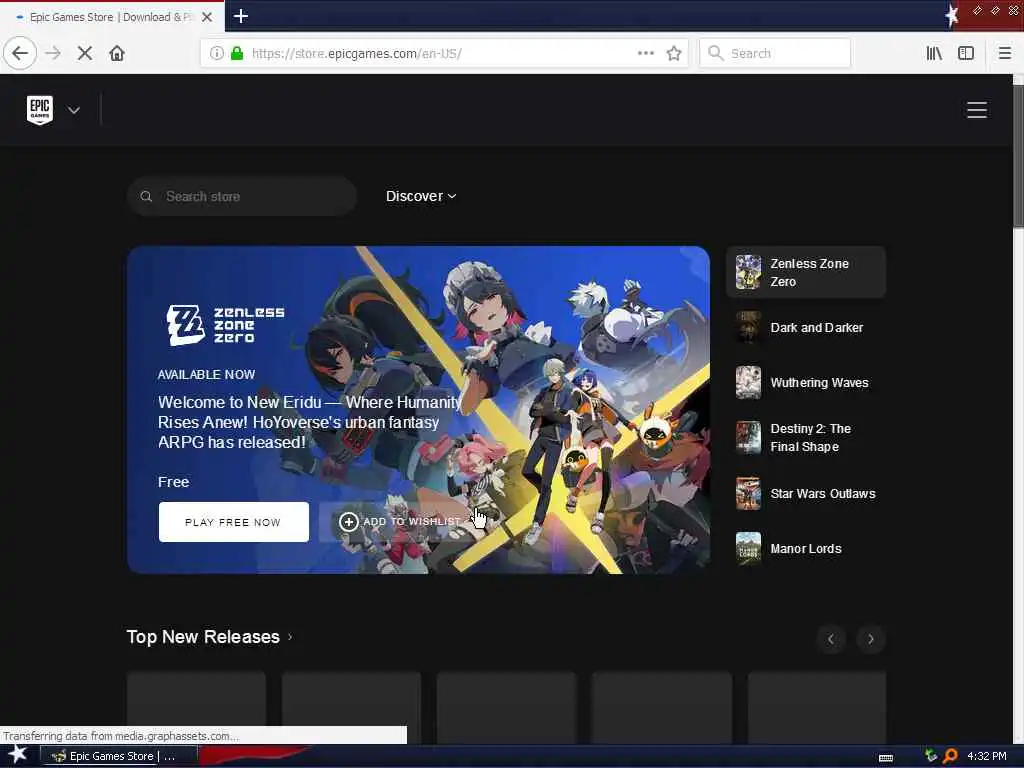The height and width of the screenshot is (768, 1024).
Task: Go back to the previous page
Action: [20, 53]
